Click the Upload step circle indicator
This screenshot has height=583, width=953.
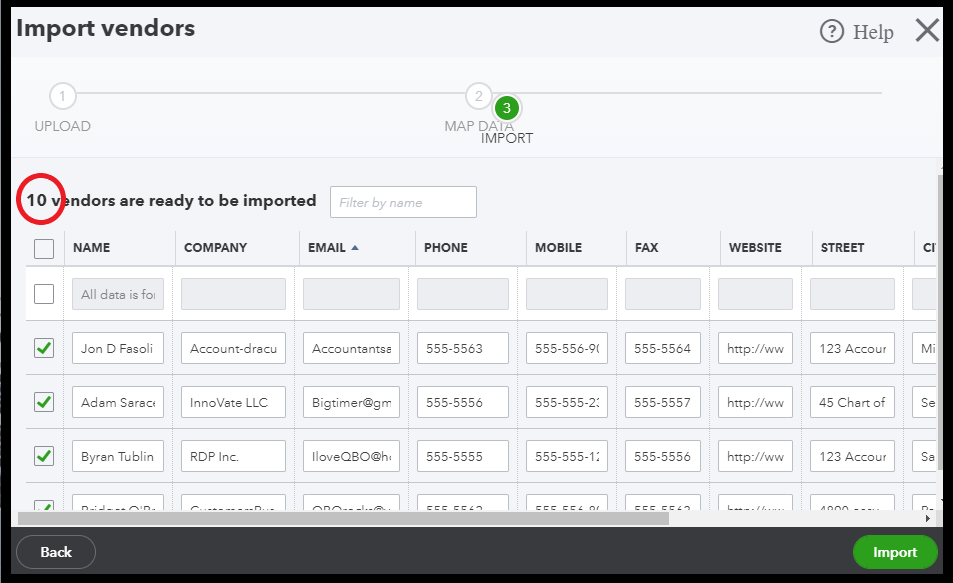click(62, 95)
